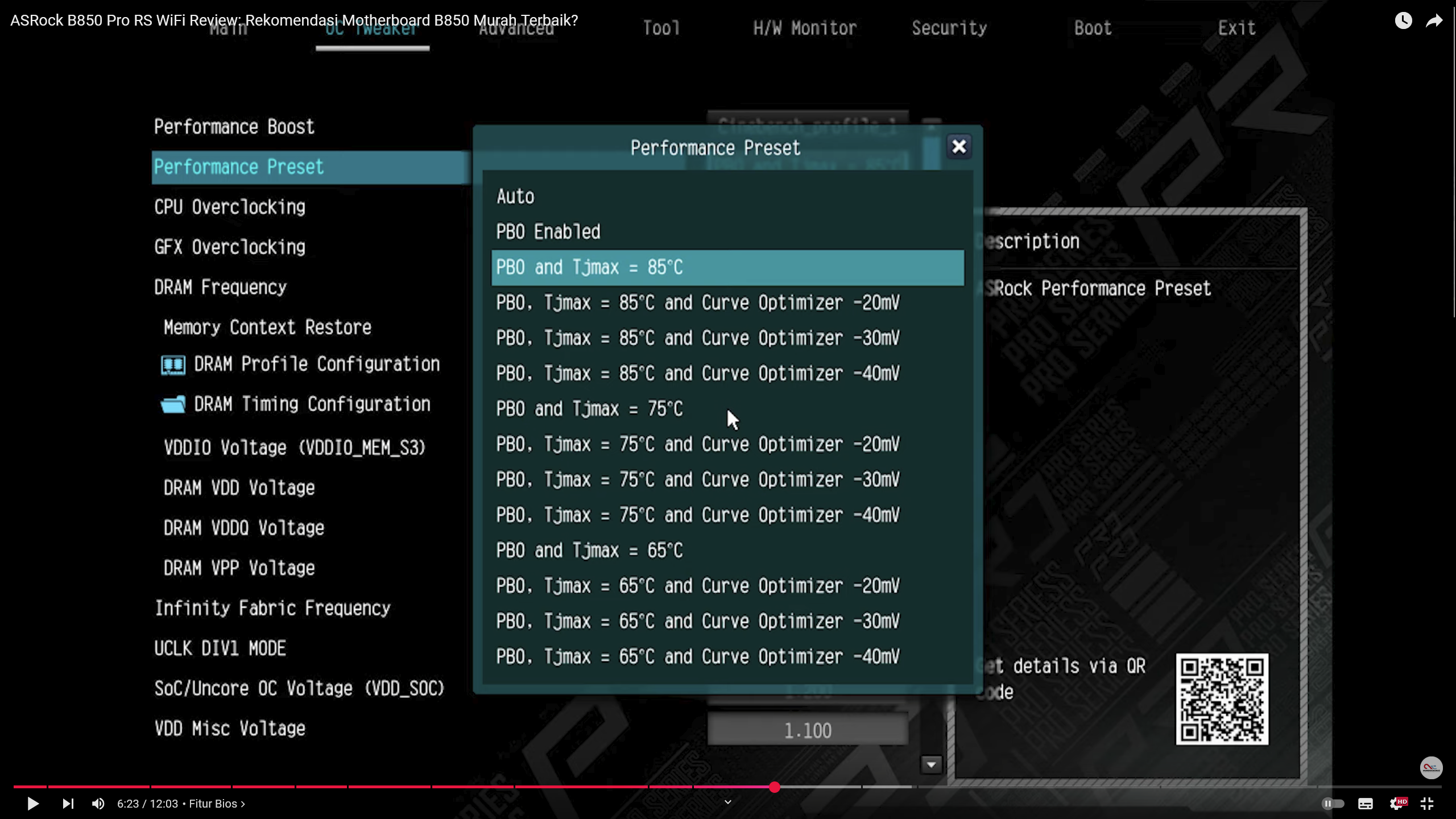Screen dimensions: 1456x819
Task: Open DRAM Profile Configuration entry
Action: point(316,364)
